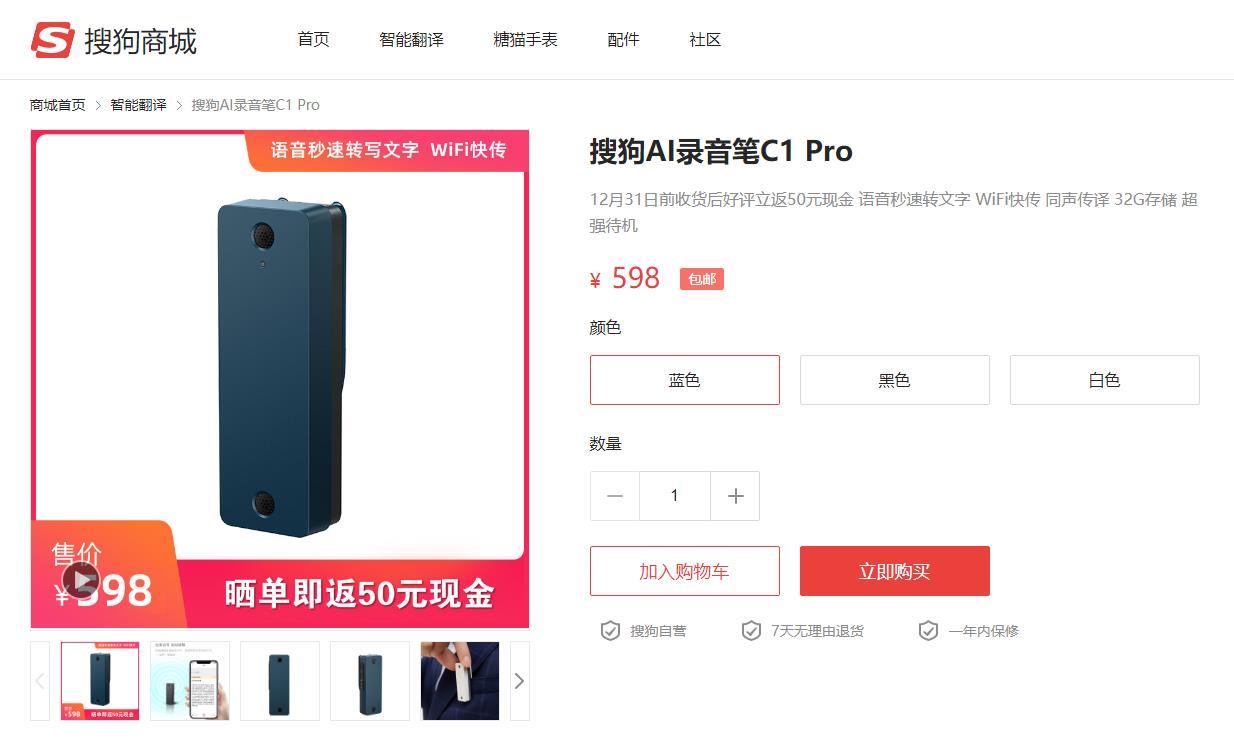Click the Sogou Mall logo icon
1234x748 pixels.
pos(53,40)
